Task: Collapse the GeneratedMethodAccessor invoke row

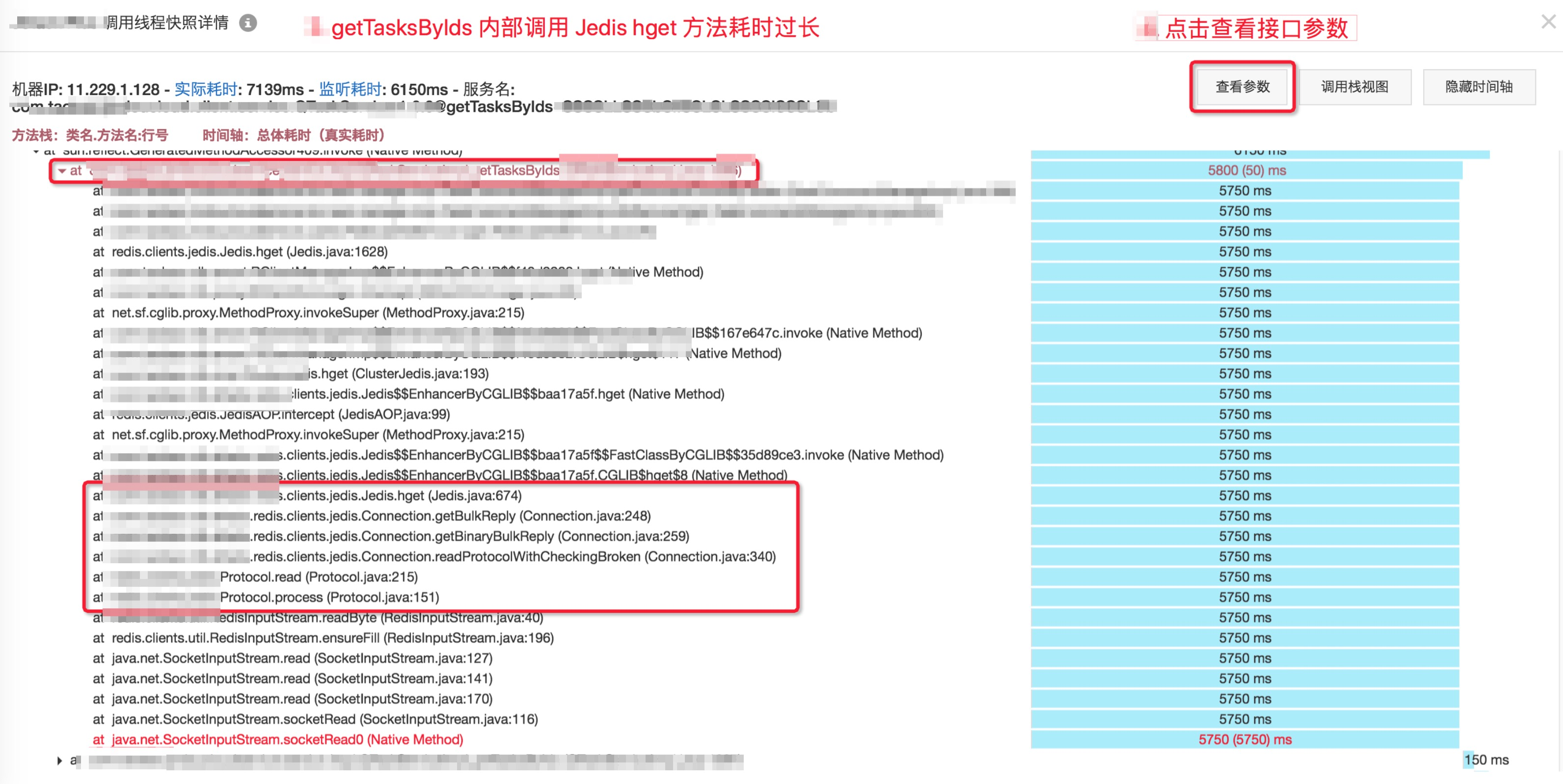Action: [36, 151]
